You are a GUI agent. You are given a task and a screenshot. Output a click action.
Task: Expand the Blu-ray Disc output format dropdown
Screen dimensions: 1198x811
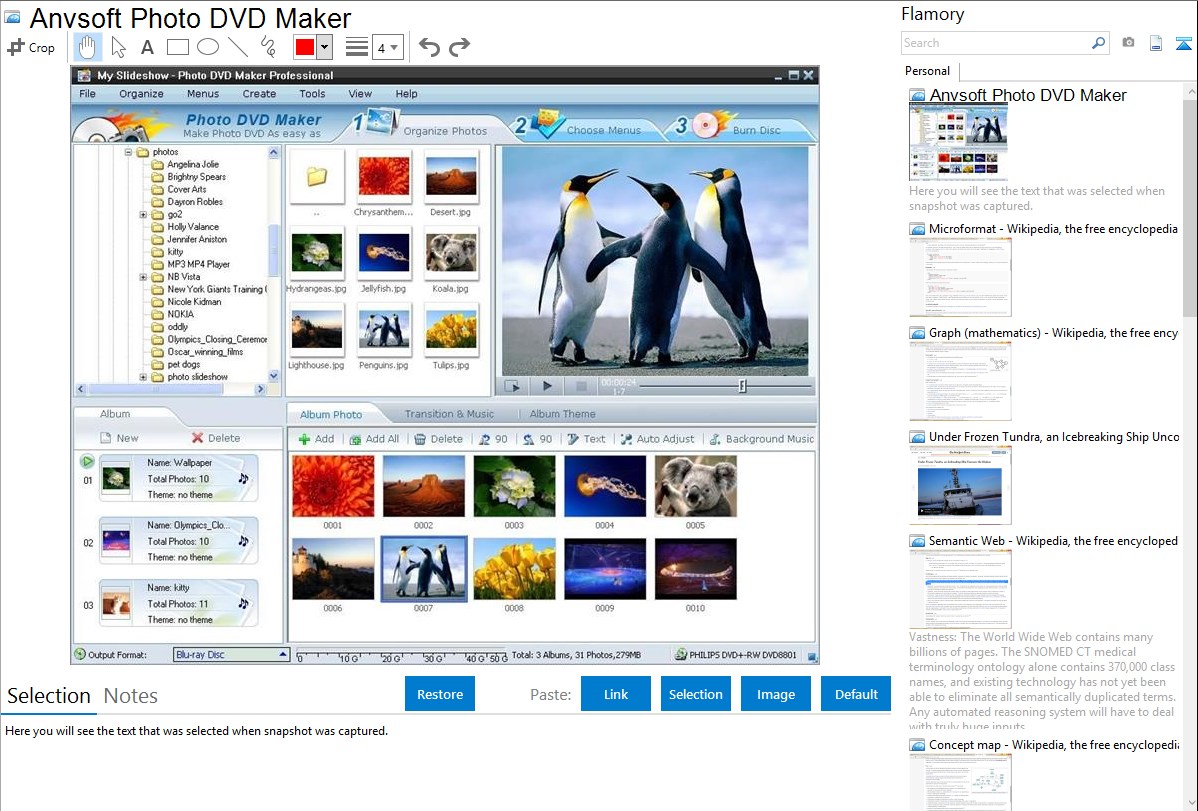[283, 655]
